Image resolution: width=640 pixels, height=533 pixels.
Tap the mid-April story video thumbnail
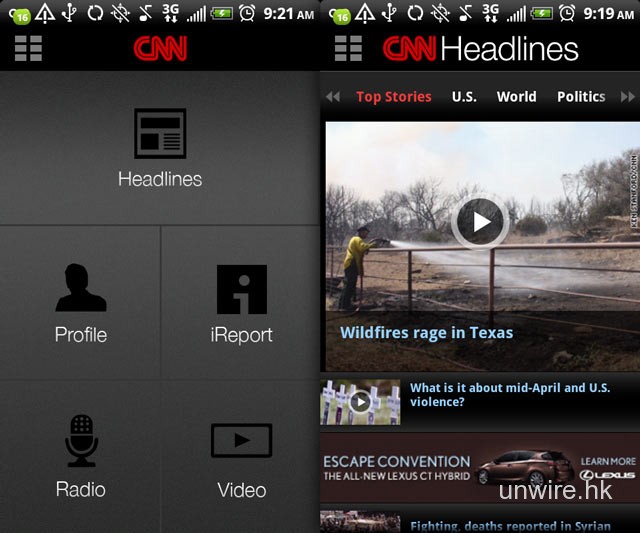coord(360,402)
